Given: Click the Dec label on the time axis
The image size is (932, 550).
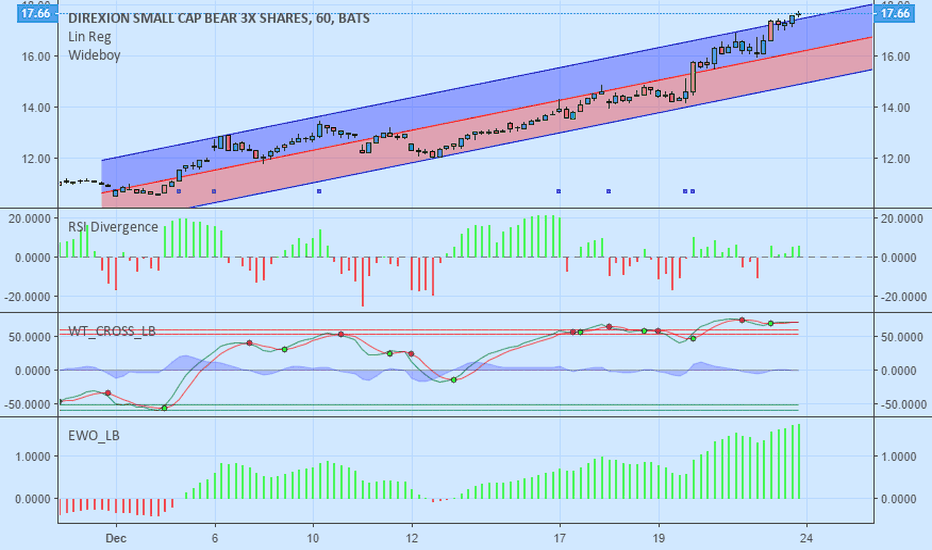Looking at the screenshot, I should point(116,539).
